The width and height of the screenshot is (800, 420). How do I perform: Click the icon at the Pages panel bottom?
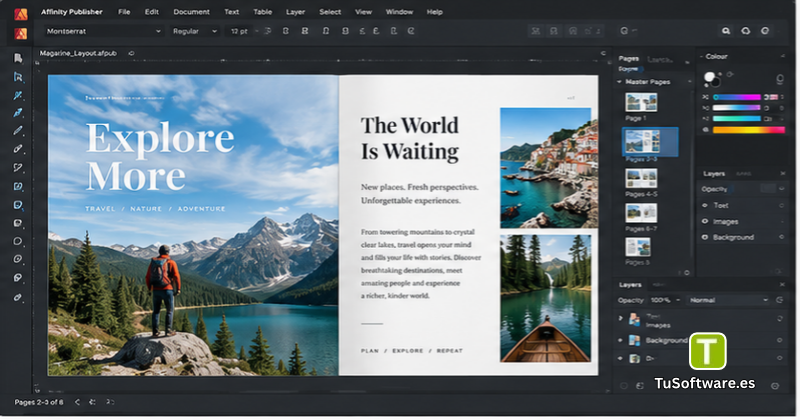click(x=687, y=273)
